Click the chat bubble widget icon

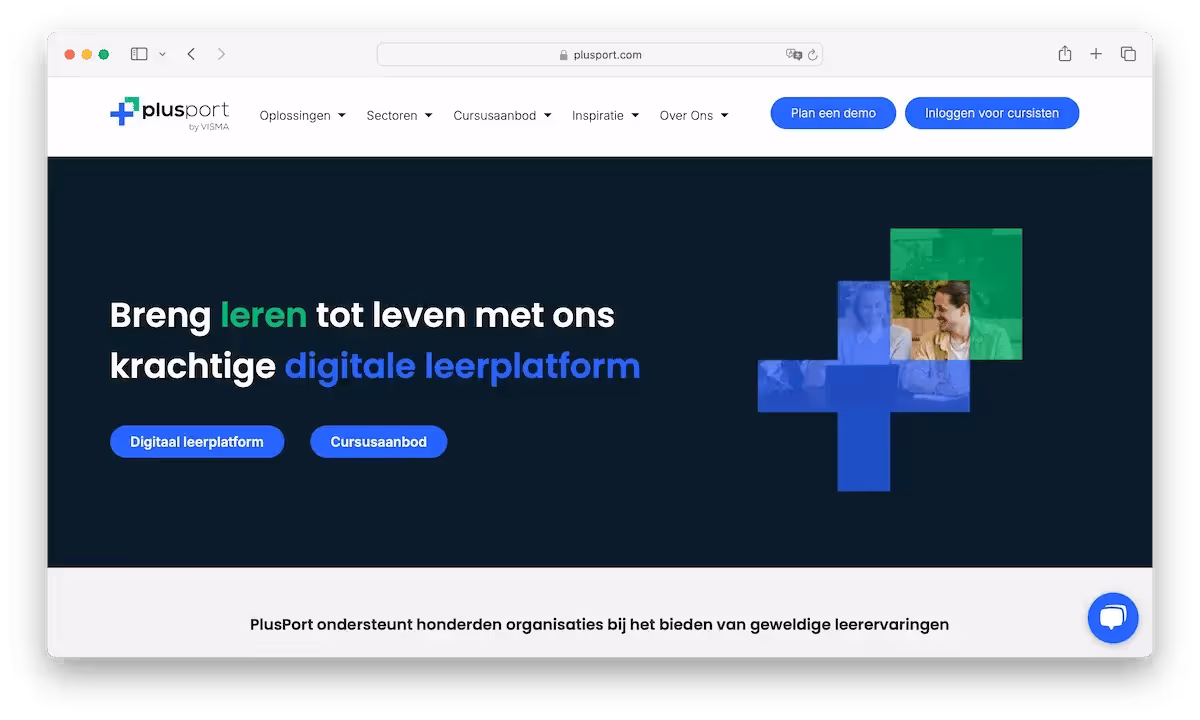point(1113,618)
